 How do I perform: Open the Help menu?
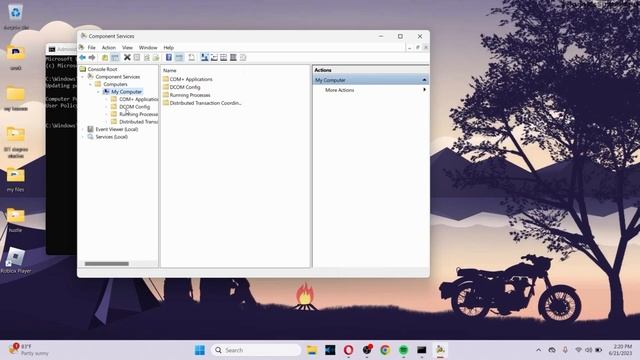pos(169,48)
